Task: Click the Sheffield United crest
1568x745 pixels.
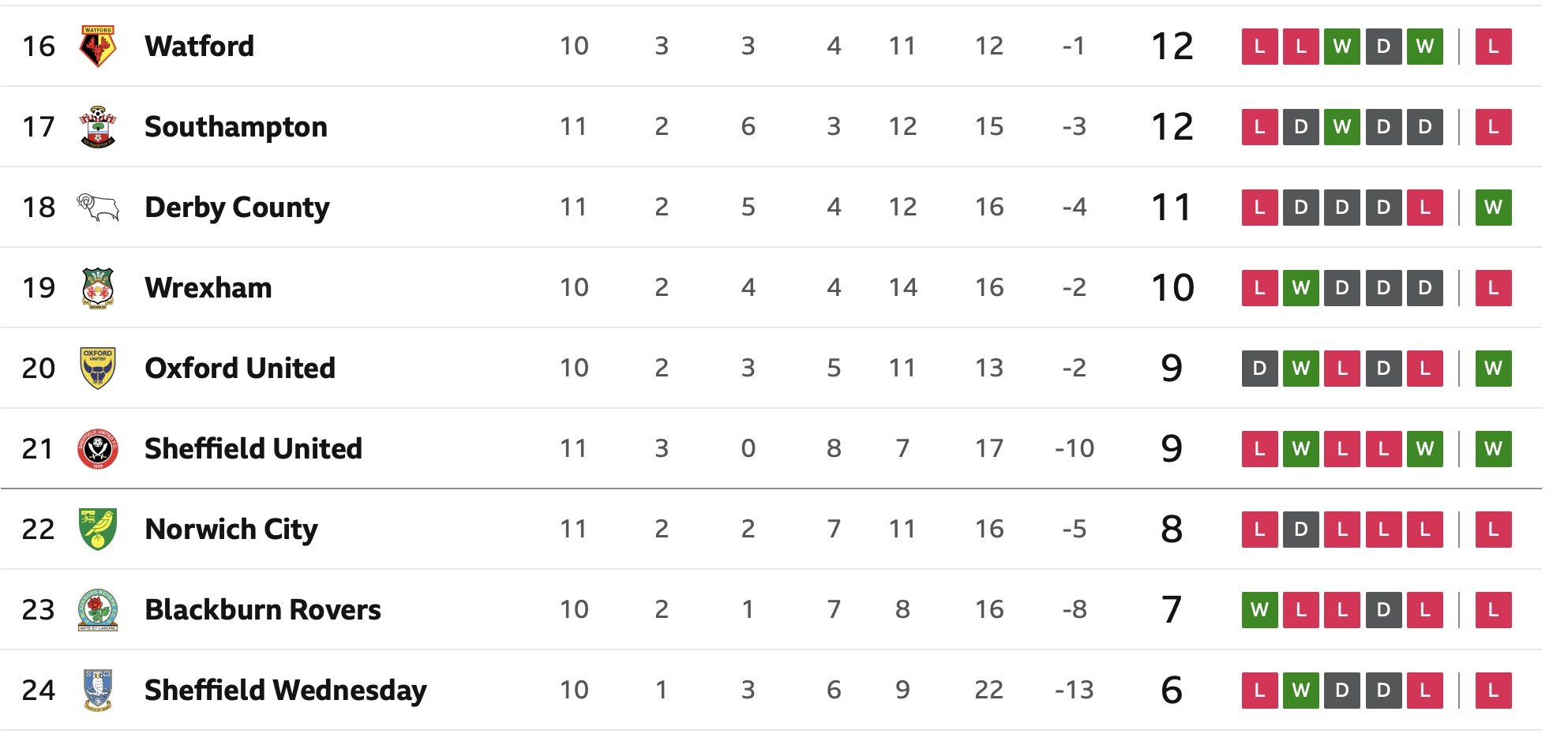Action: coord(98,449)
